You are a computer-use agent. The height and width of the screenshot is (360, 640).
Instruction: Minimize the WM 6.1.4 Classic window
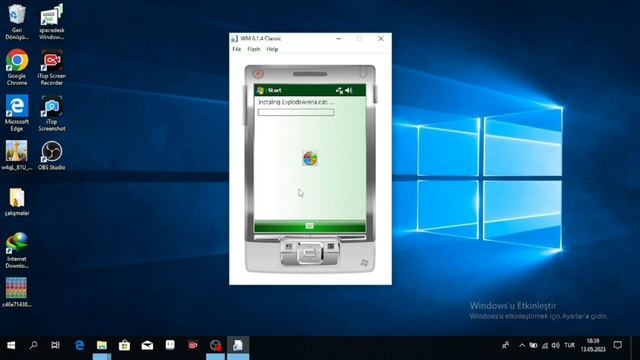(338, 38)
